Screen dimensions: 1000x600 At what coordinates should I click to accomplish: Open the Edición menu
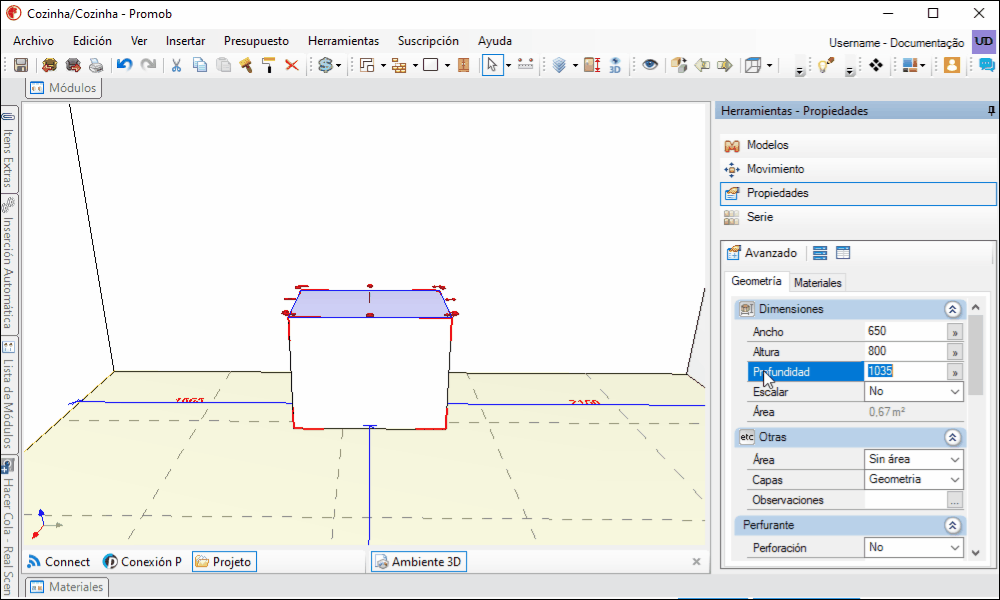[x=92, y=41]
